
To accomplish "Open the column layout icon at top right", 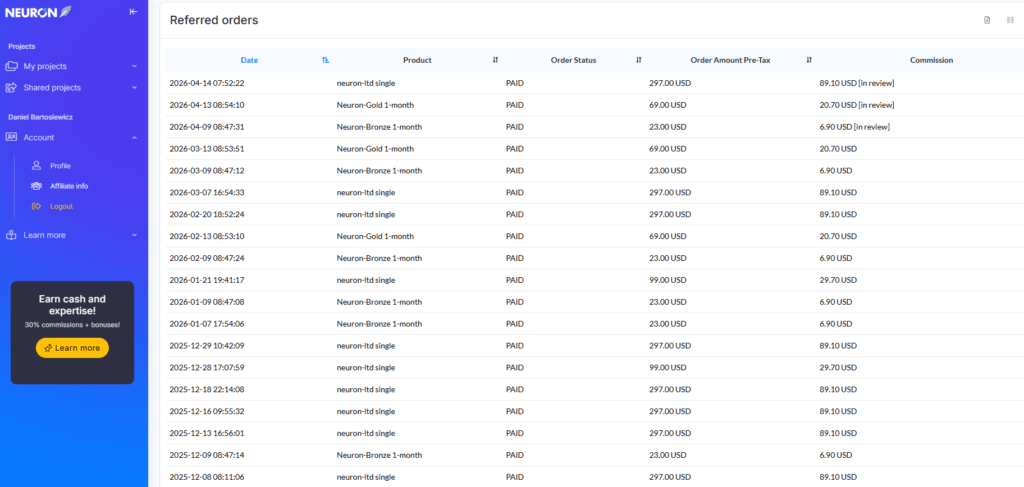I will [1009, 20].
